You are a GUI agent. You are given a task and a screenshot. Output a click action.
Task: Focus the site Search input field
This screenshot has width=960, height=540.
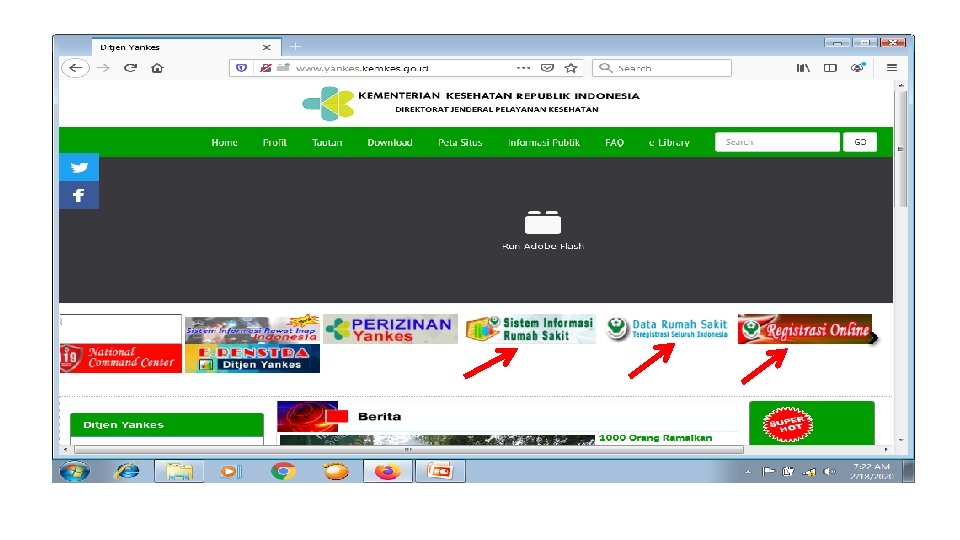pos(777,142)
